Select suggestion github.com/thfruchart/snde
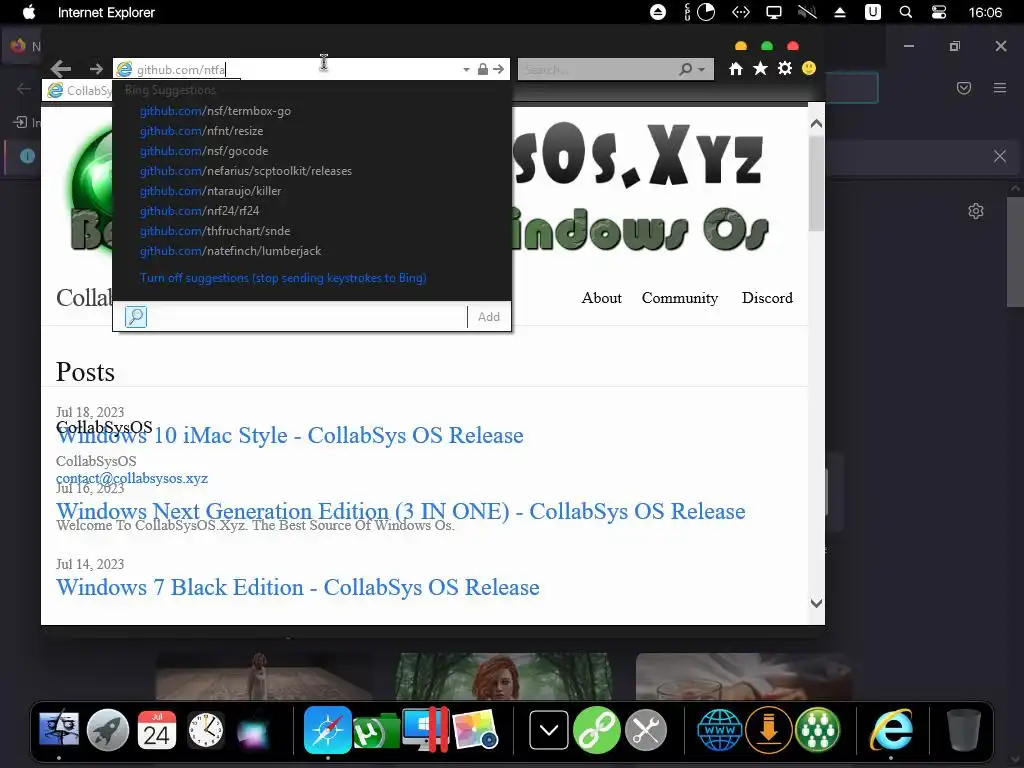The image size is (1024, 768). point(215,231)
